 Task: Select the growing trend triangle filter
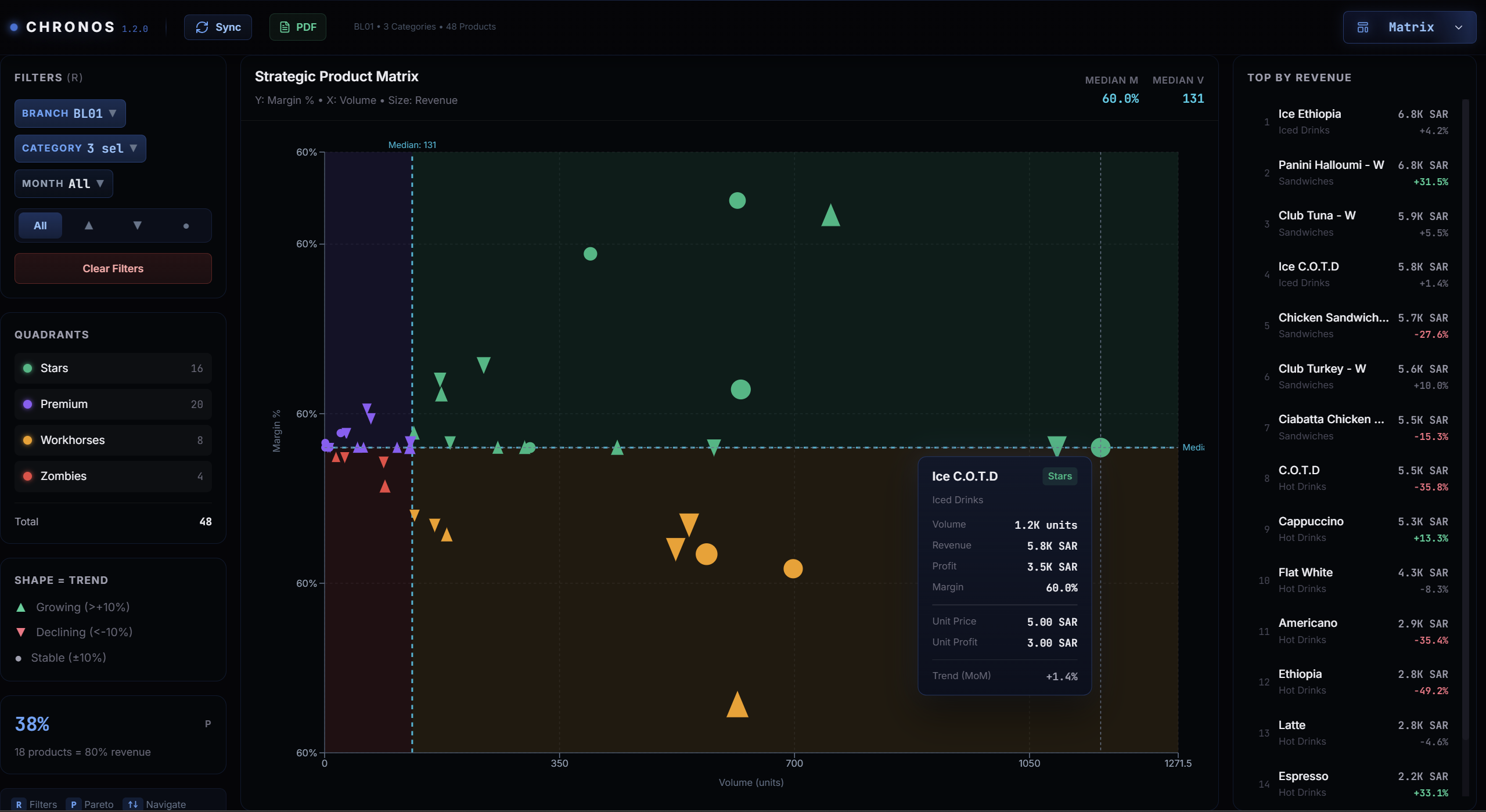pyautogui.click(x=89, y=226)
